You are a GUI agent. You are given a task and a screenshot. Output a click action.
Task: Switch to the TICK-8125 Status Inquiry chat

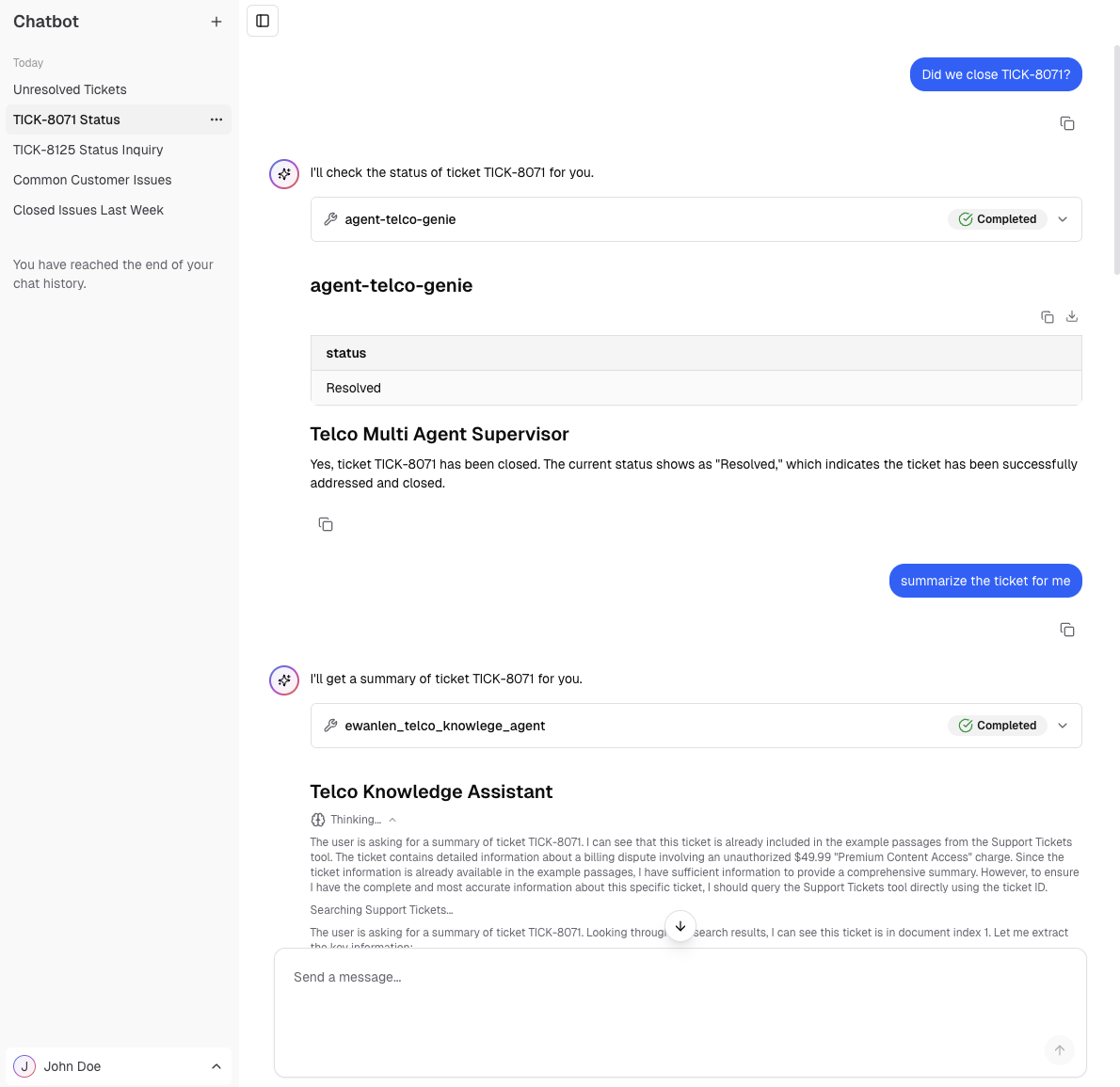tap(88, 150)
